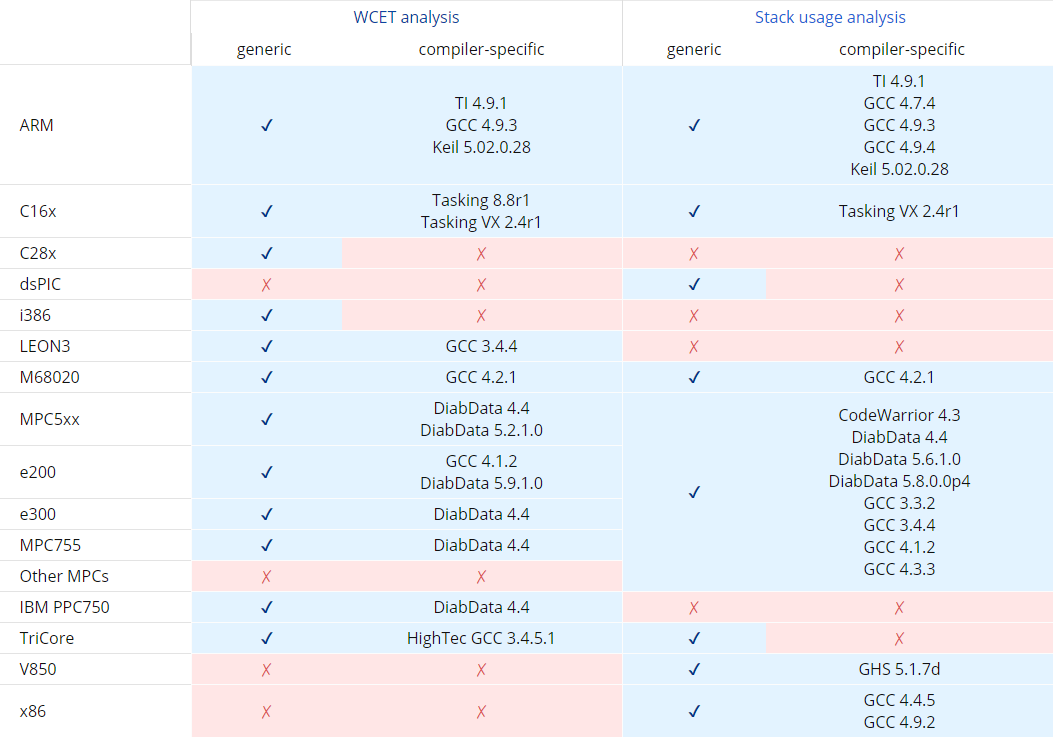The height and width of the screenshot is (737, 1053).
Task: Click the Tasking 8.8r1 entry
Action: click(x=481, y=200)
